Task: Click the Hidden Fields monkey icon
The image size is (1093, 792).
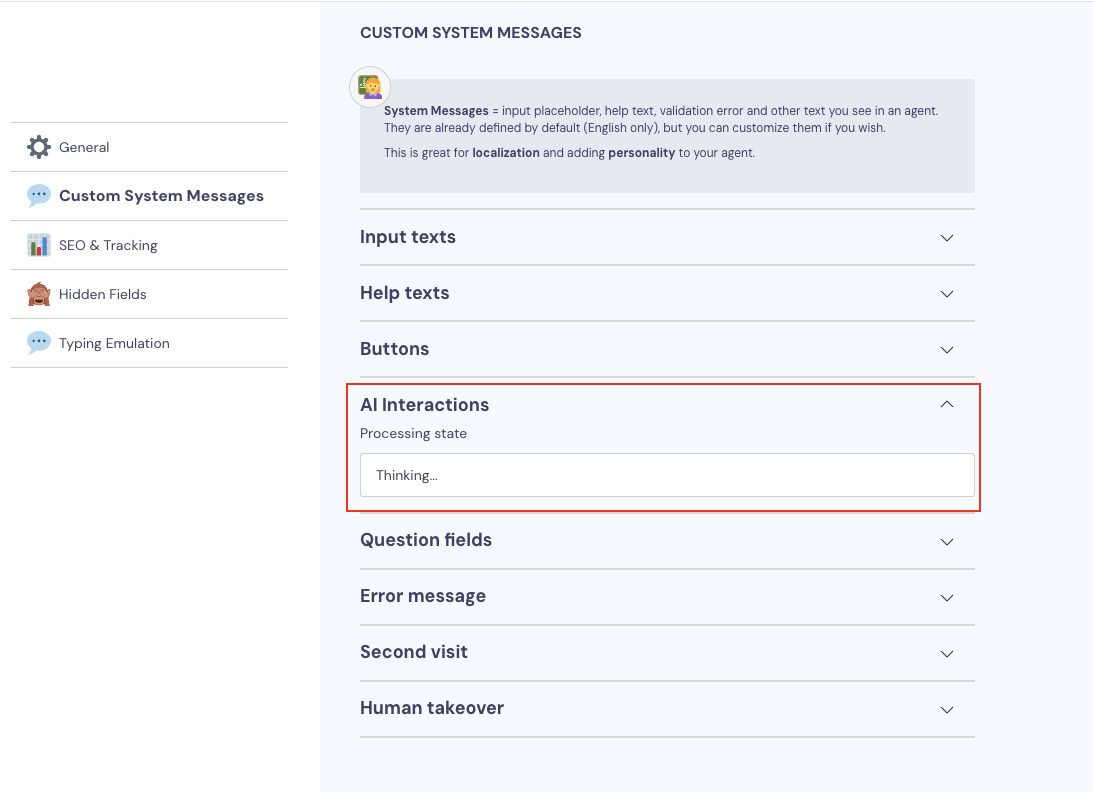Action: coord(39,294)
